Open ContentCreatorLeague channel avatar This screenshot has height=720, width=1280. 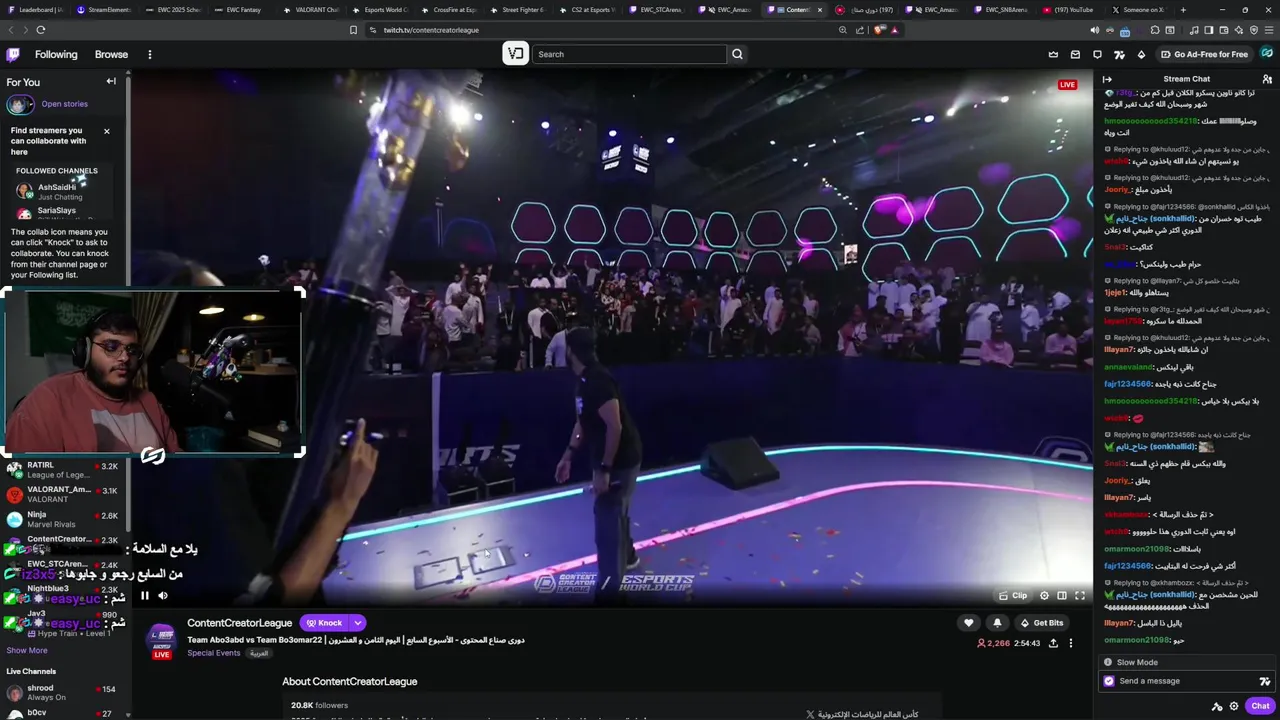(161, 640)
